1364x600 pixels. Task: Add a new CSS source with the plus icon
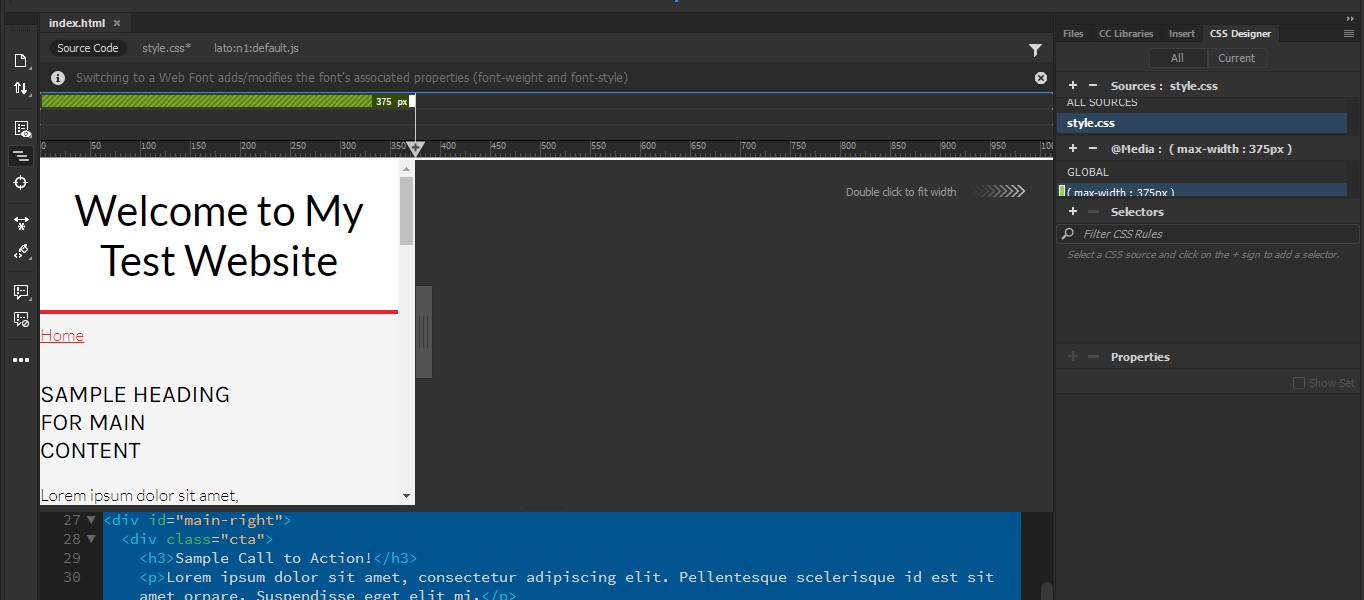[x=1072, y=85]
